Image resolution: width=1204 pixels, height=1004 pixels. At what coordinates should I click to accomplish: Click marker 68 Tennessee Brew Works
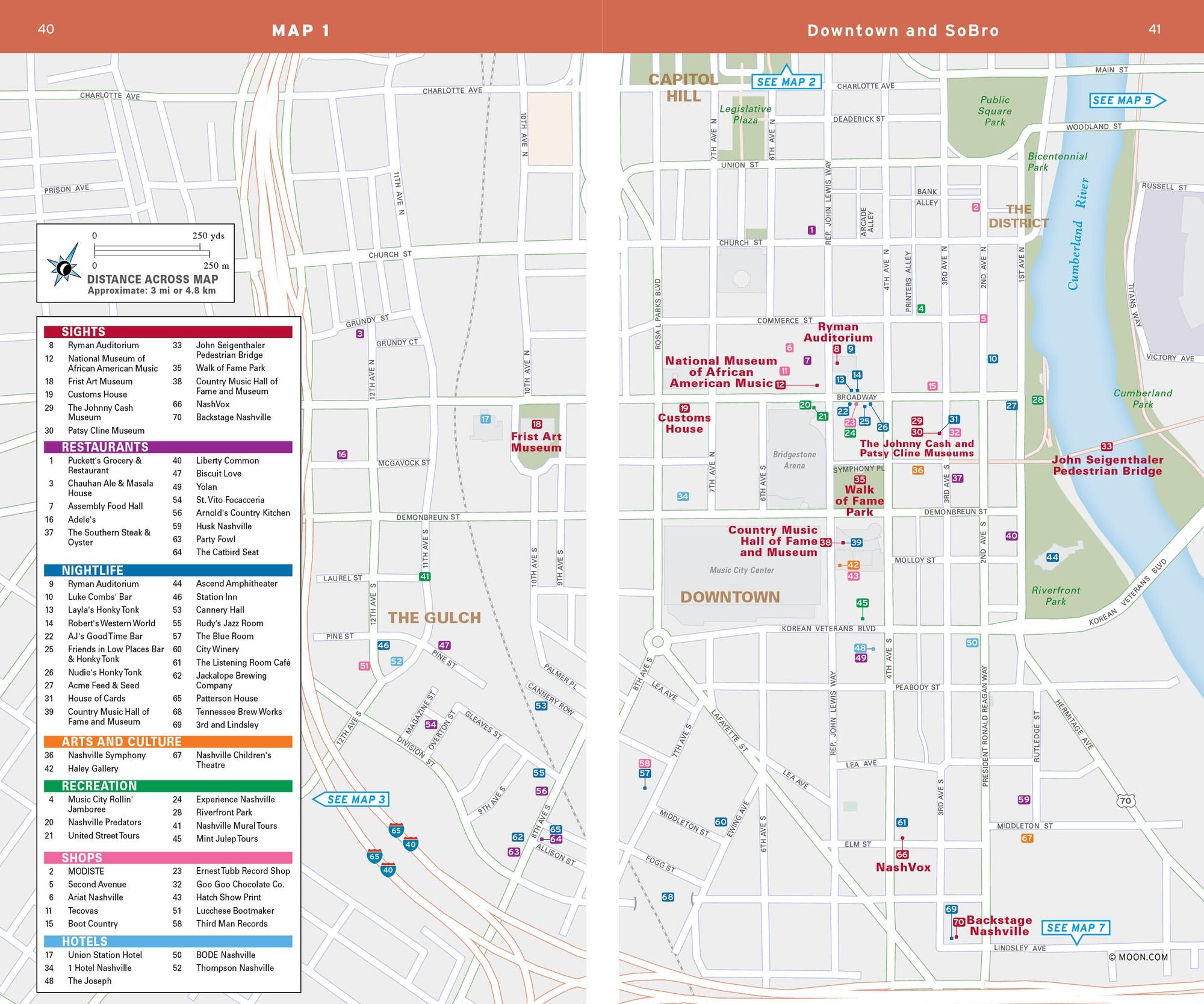click(668, 897)
